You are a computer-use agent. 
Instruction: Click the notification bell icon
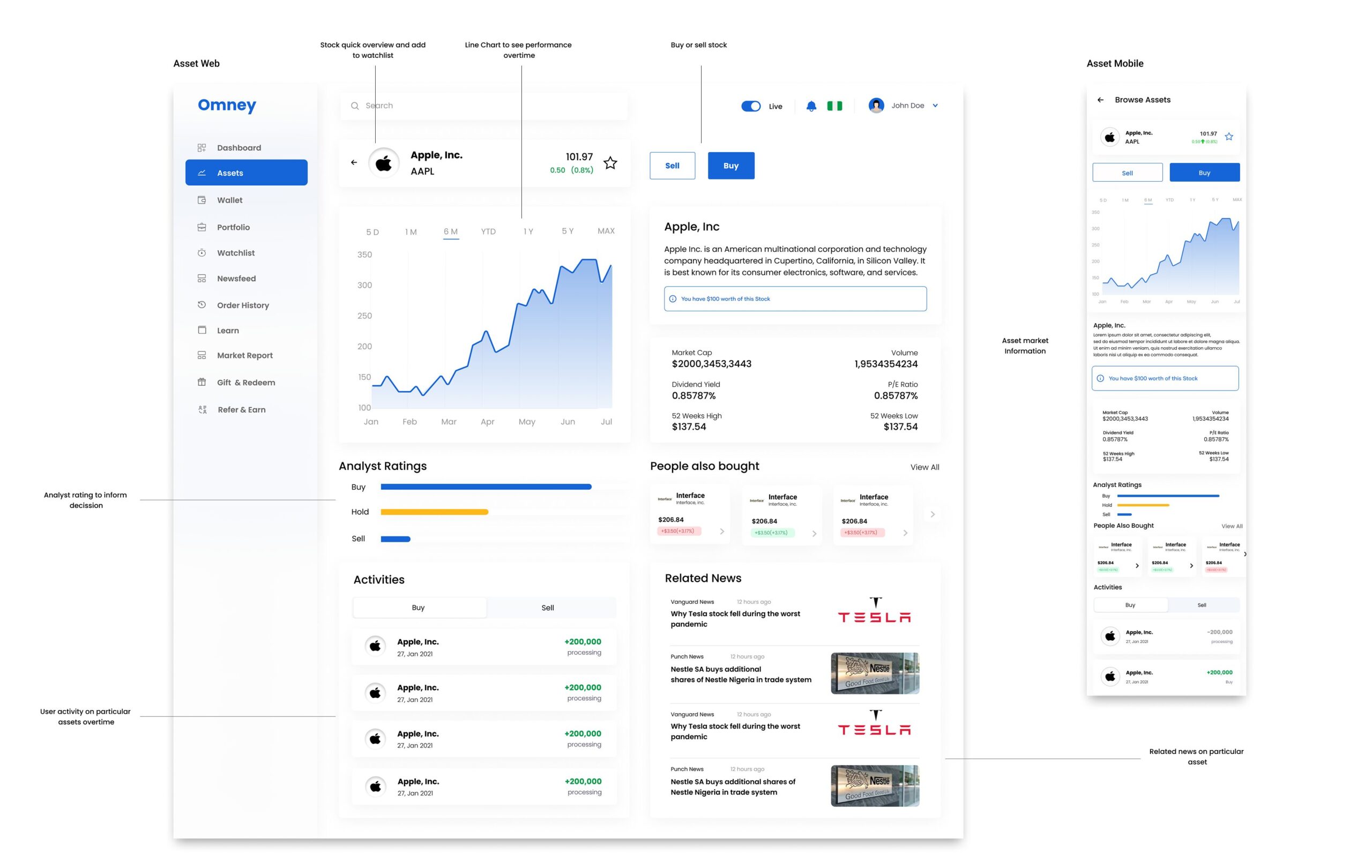click(811, 106)
